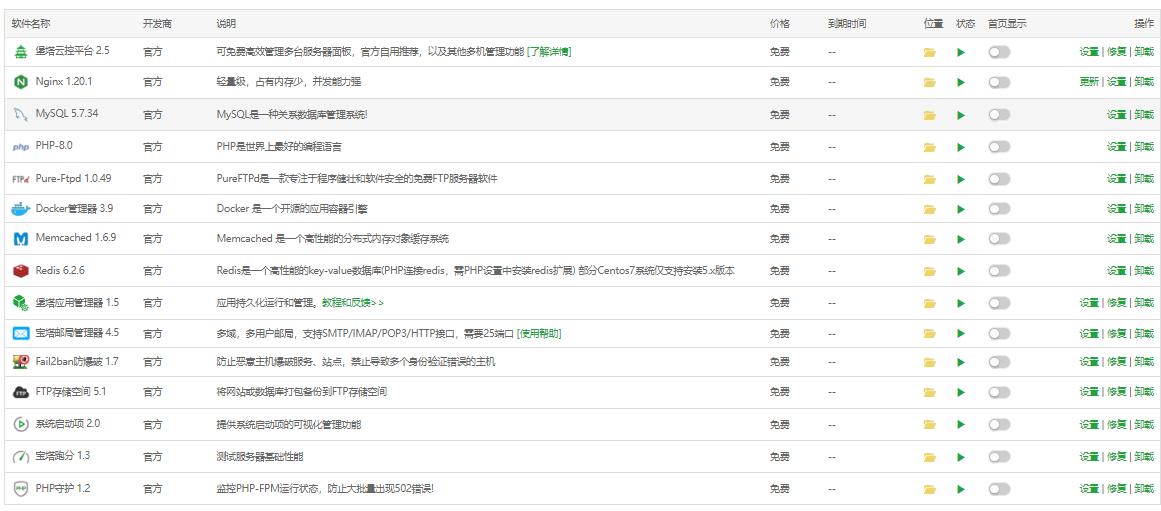Click 卸载 for PHP-8.0
The image size is (1161, 511).
click(x=1144, y=147)
